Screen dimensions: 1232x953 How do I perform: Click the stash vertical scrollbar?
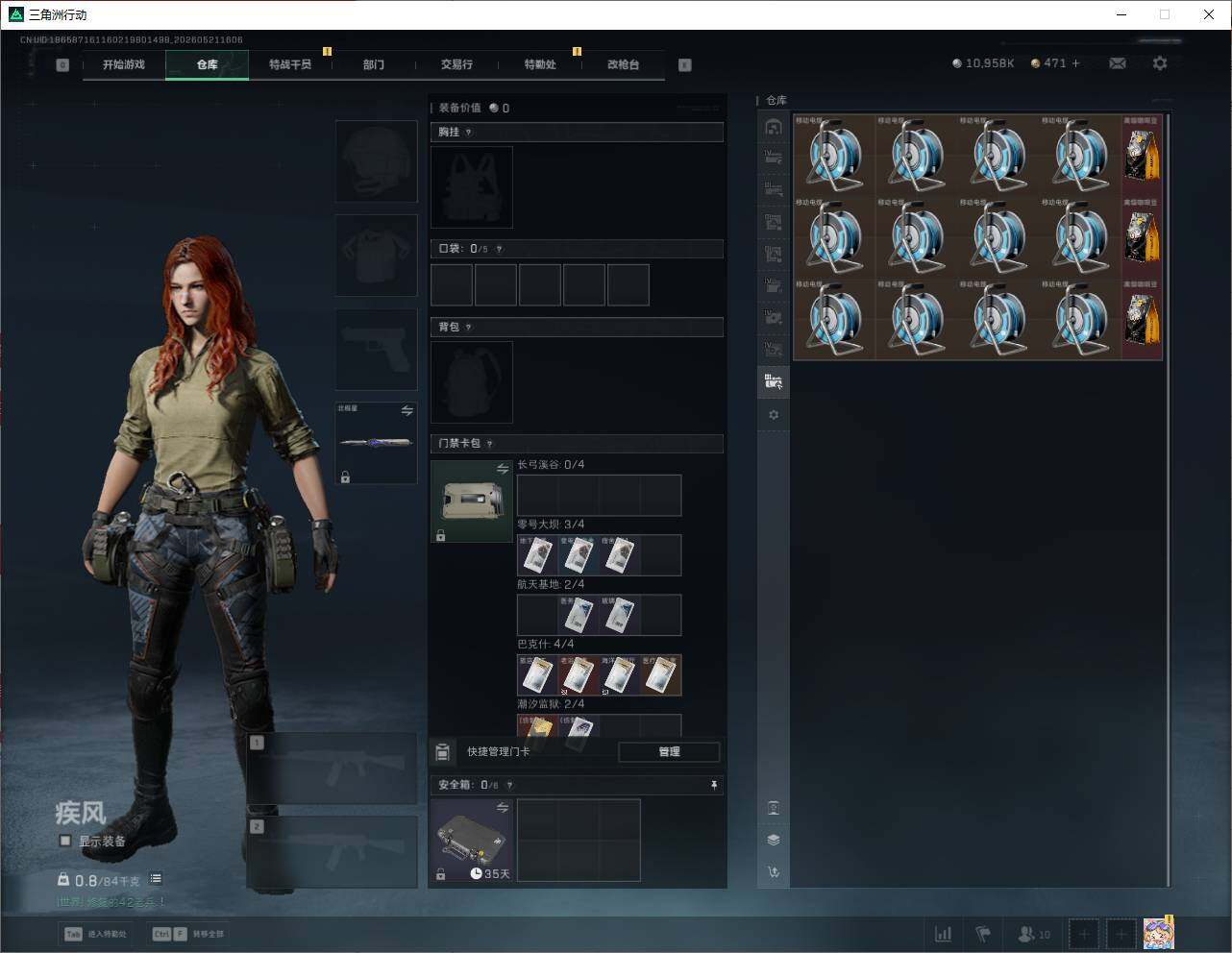click(x=1169, y=500)
